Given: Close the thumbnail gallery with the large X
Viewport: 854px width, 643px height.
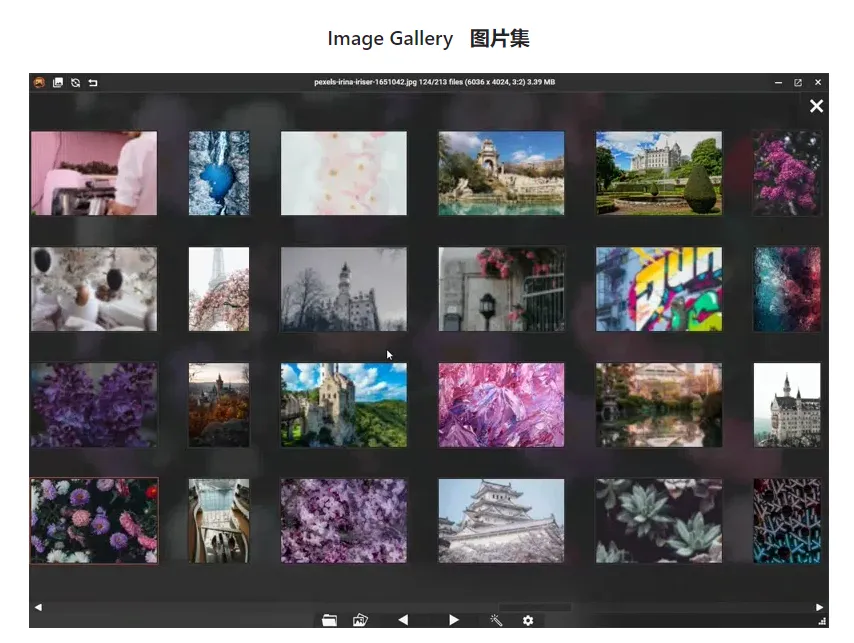Looking at the screenshot, I should [816, 106].
